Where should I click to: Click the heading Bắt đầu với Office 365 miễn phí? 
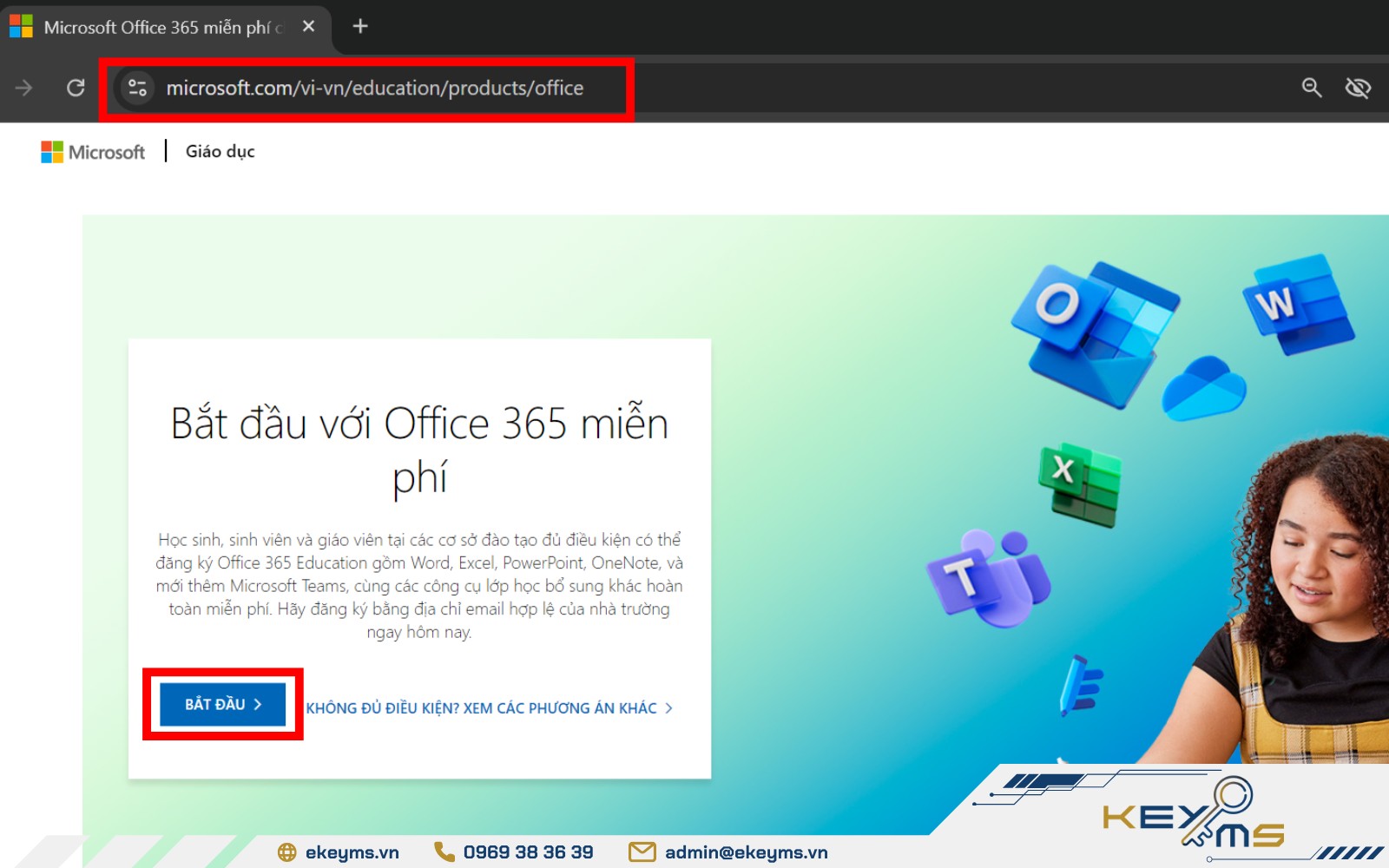click(419, 450)
